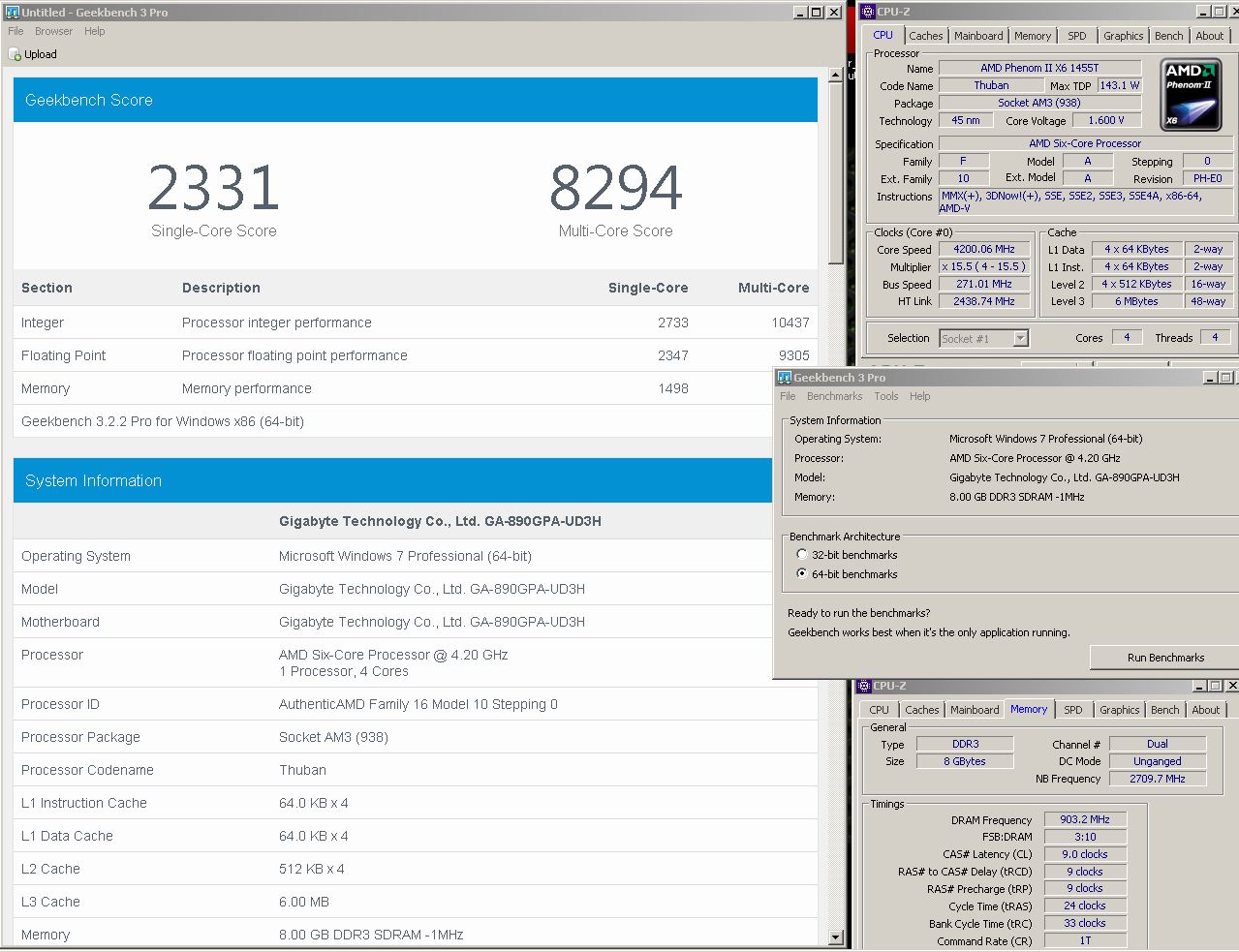Screen dimensions: 1239x952
Task: Open Tools menu in Geekbench dialog
Action: [x=885, y=396]
